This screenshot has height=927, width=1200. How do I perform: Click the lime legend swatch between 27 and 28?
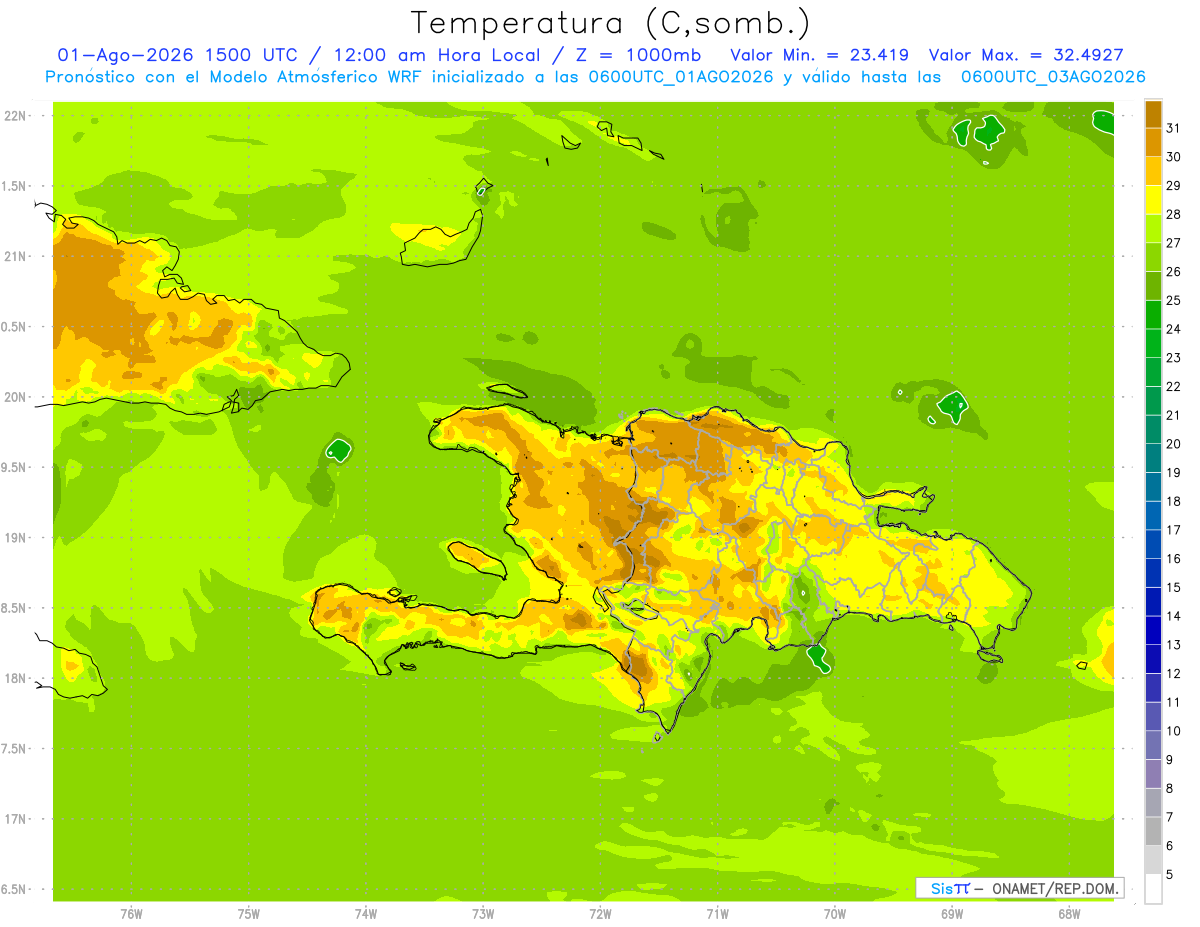[x=1153, y=228]
